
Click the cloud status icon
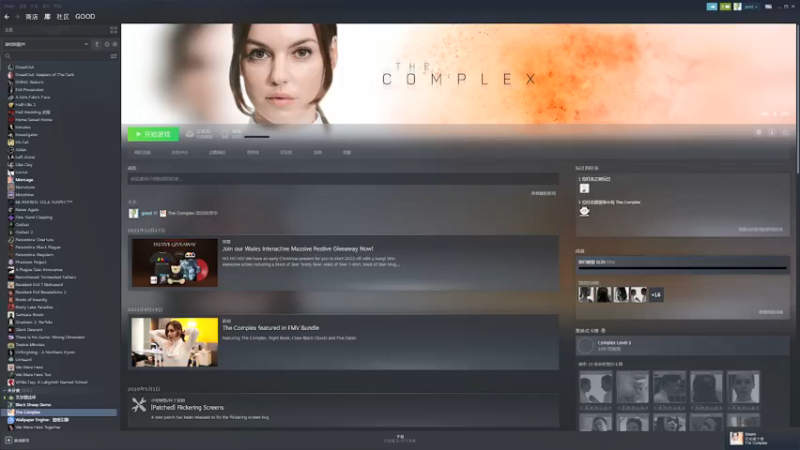point(190,134)
